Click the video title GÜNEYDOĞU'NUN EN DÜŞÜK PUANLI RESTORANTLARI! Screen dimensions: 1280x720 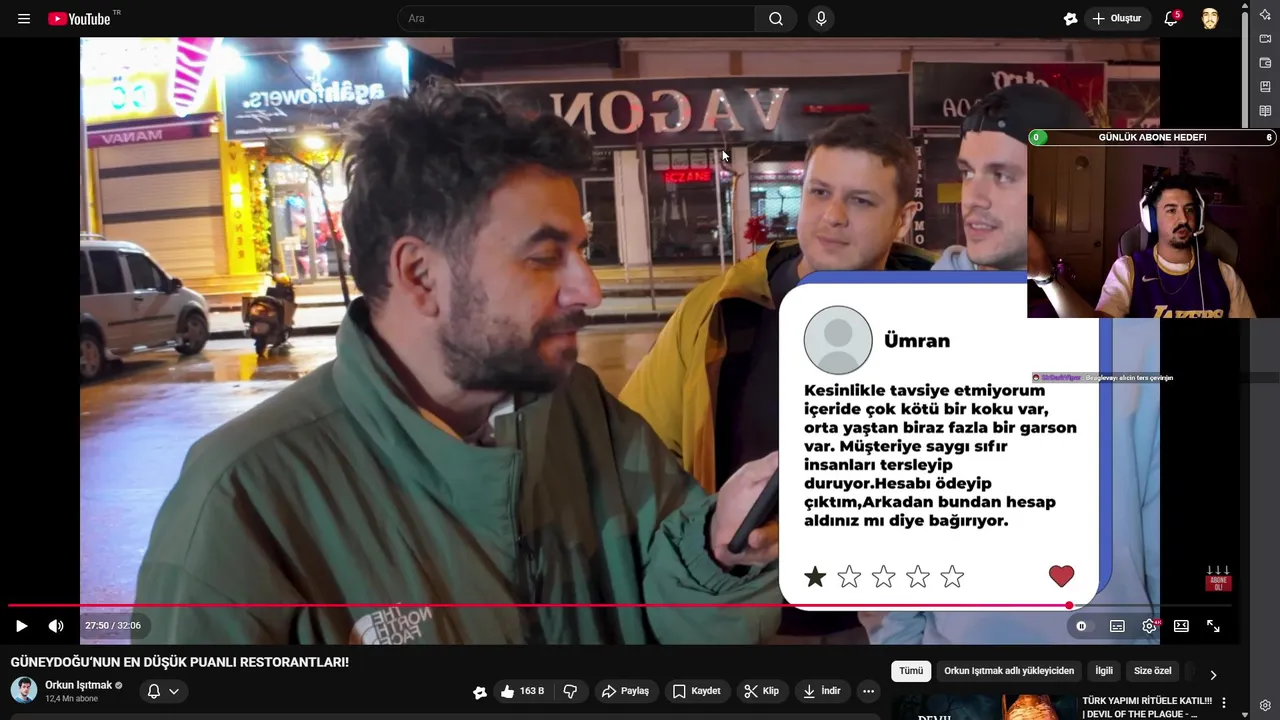[x=180, y=662]
